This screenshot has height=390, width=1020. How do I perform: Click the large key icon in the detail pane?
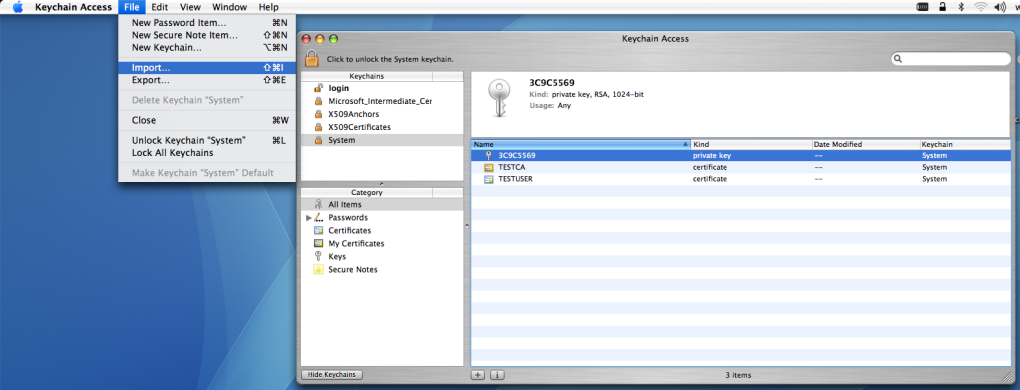click(x=499, y=99)
